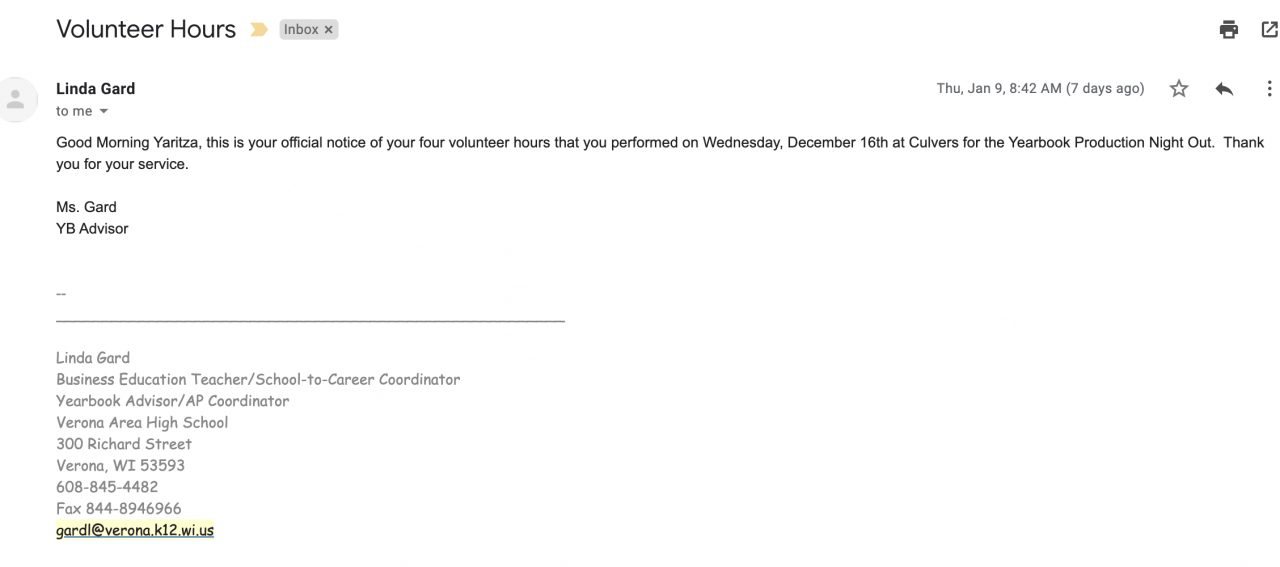Image resolution: width=1280 pixels, height=567 pixels.
Task: Toggle the yellow importance marker
Action: point(259,30)
